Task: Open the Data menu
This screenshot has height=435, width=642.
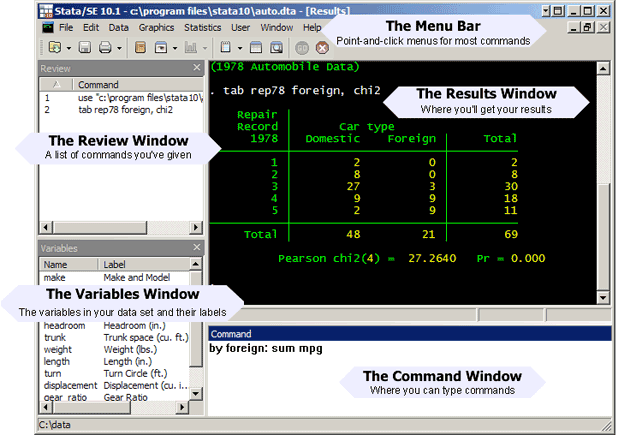Action: (x=118, y=27)
